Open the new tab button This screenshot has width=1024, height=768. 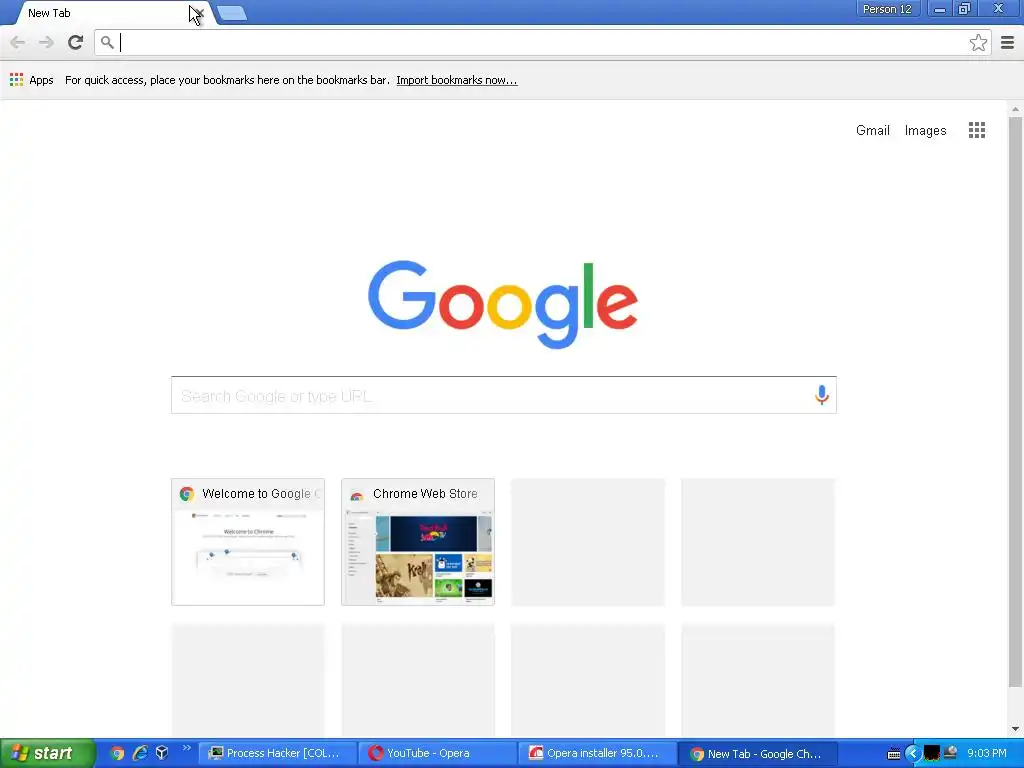(x=232, y=13)
